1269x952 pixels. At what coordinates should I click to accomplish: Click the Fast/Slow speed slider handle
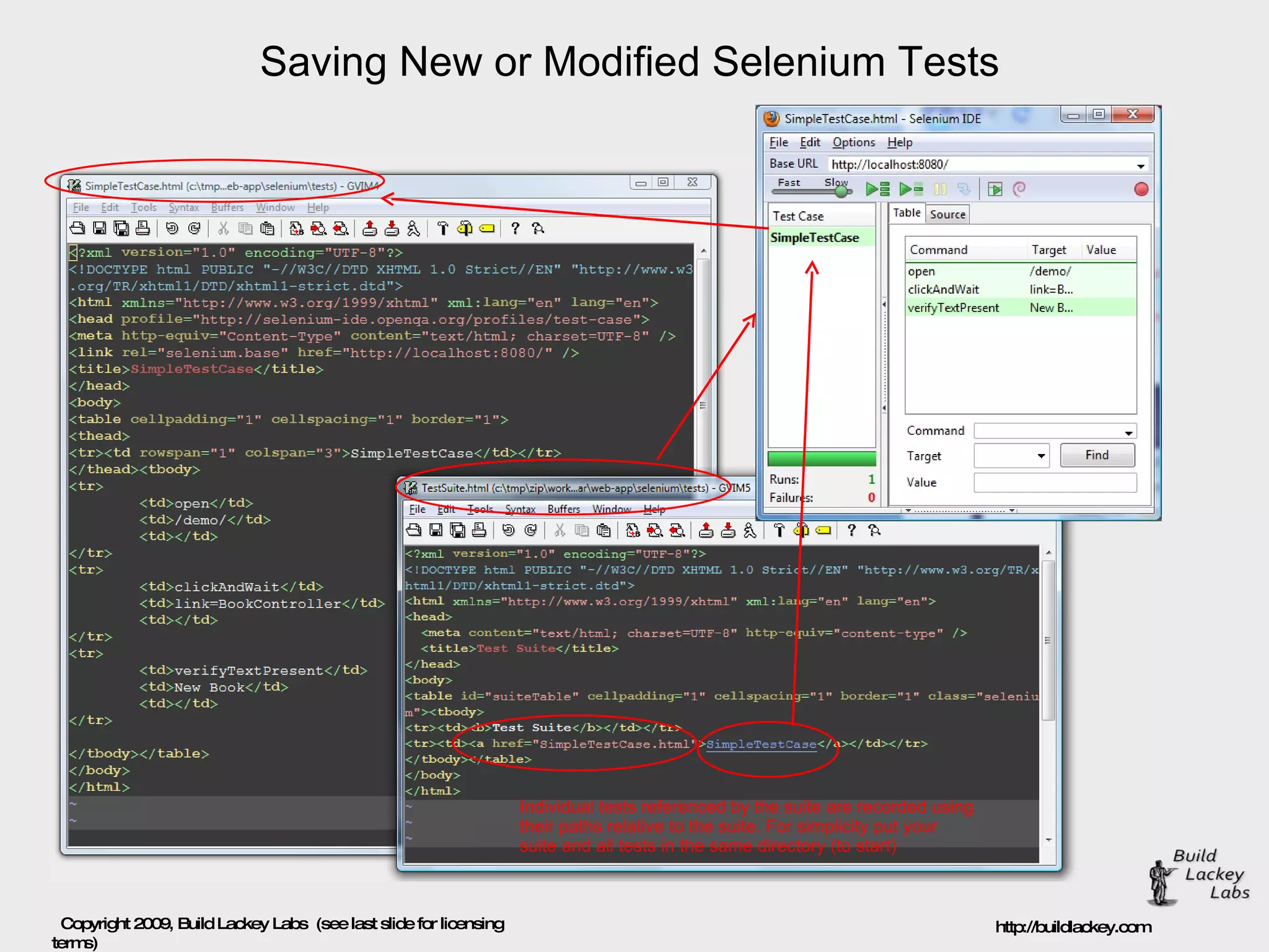point(841,191)
